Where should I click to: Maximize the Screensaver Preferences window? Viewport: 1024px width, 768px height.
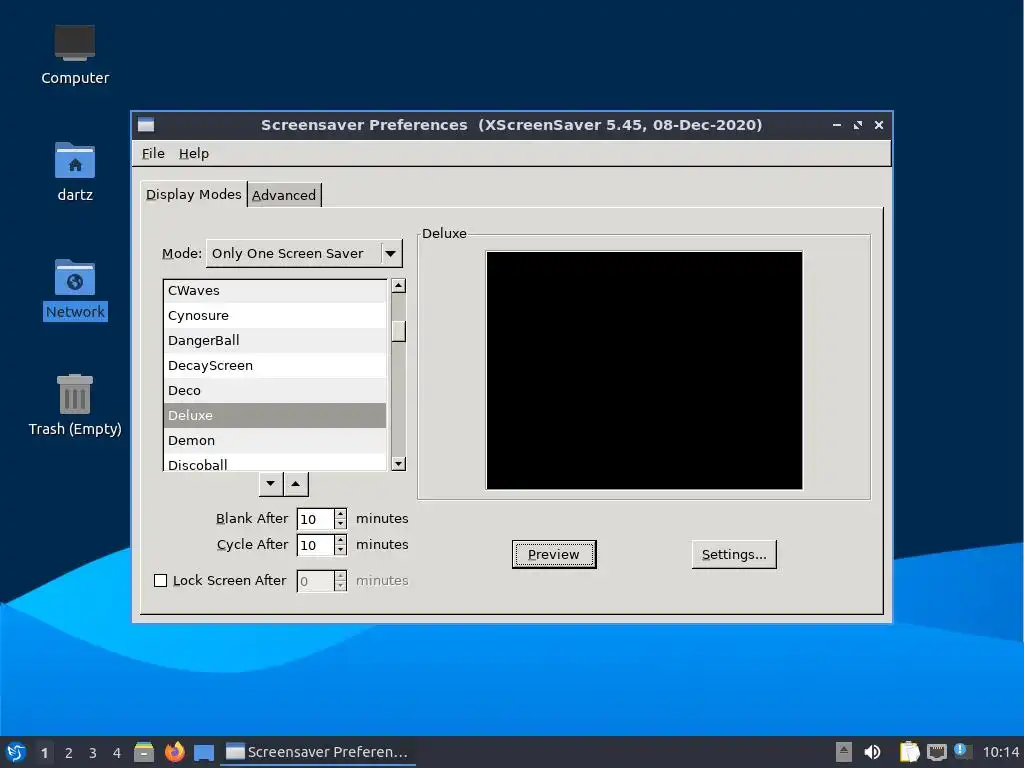[x=857, y=125]
